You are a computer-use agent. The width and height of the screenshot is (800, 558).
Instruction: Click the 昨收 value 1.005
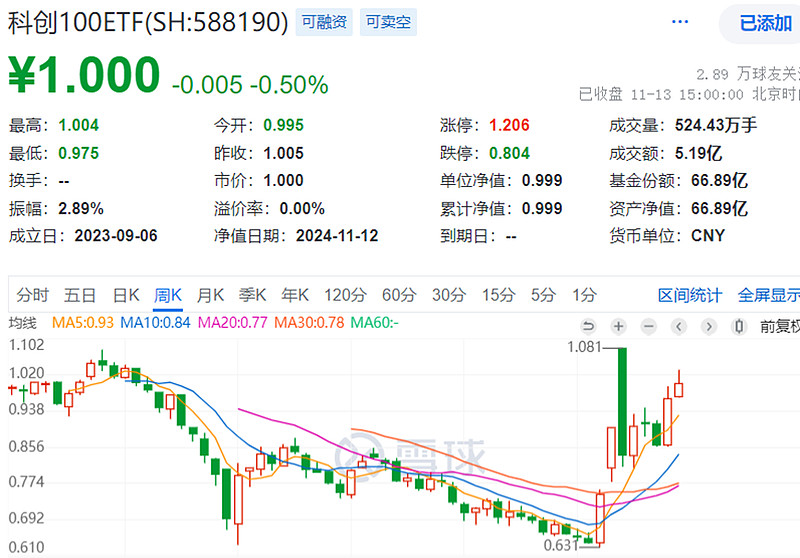(284, 153)
